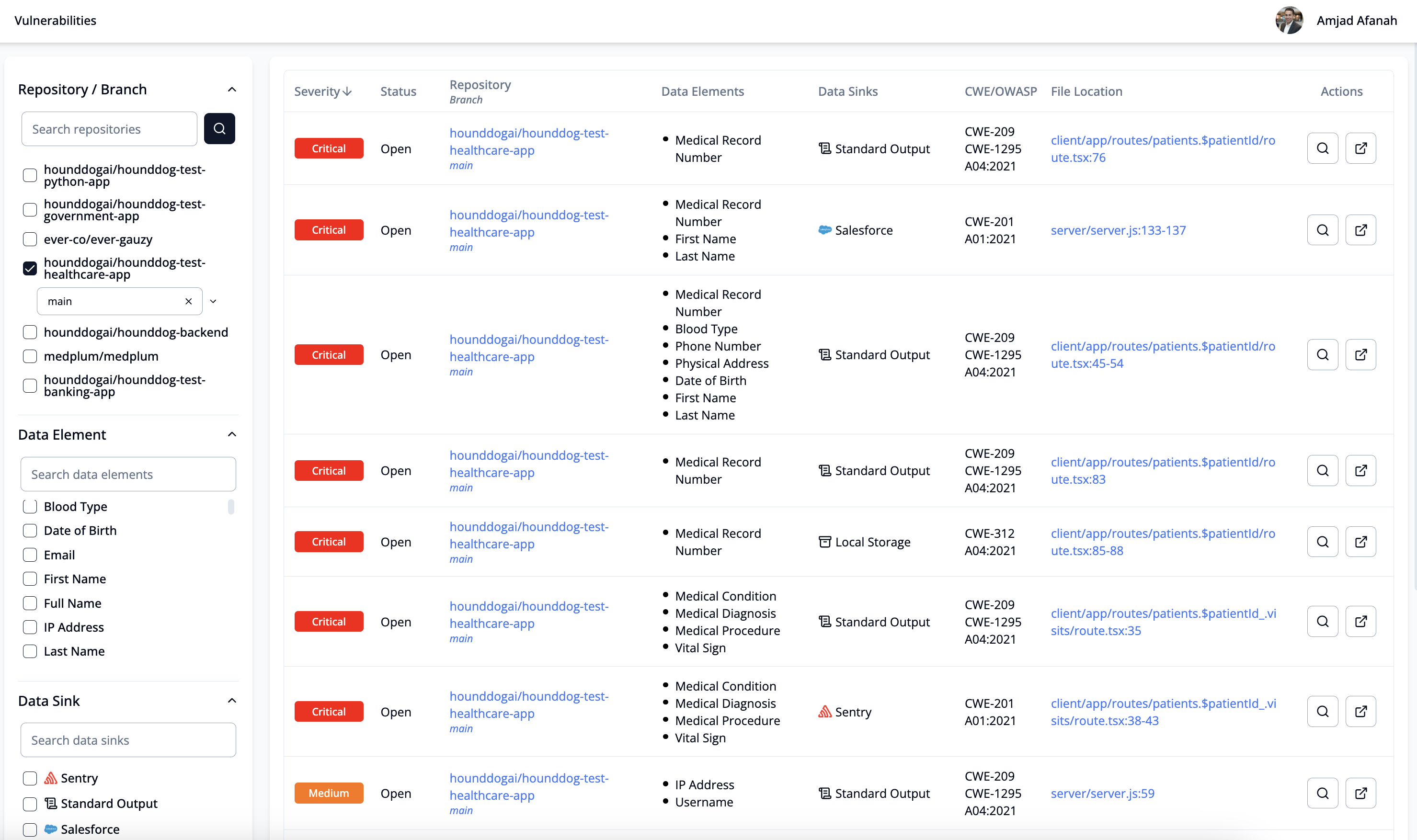Screen dimensions: 1417x840
Task: Click the repository search magnifier button
Action: (219, 128)
